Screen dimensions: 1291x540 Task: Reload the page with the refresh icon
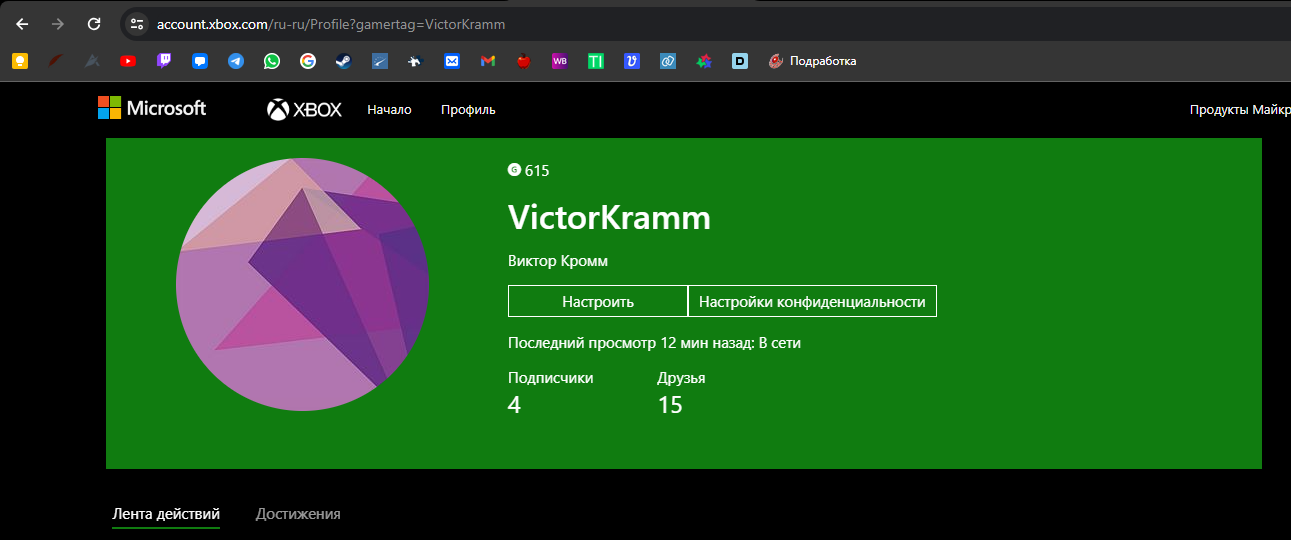(94, 24)
